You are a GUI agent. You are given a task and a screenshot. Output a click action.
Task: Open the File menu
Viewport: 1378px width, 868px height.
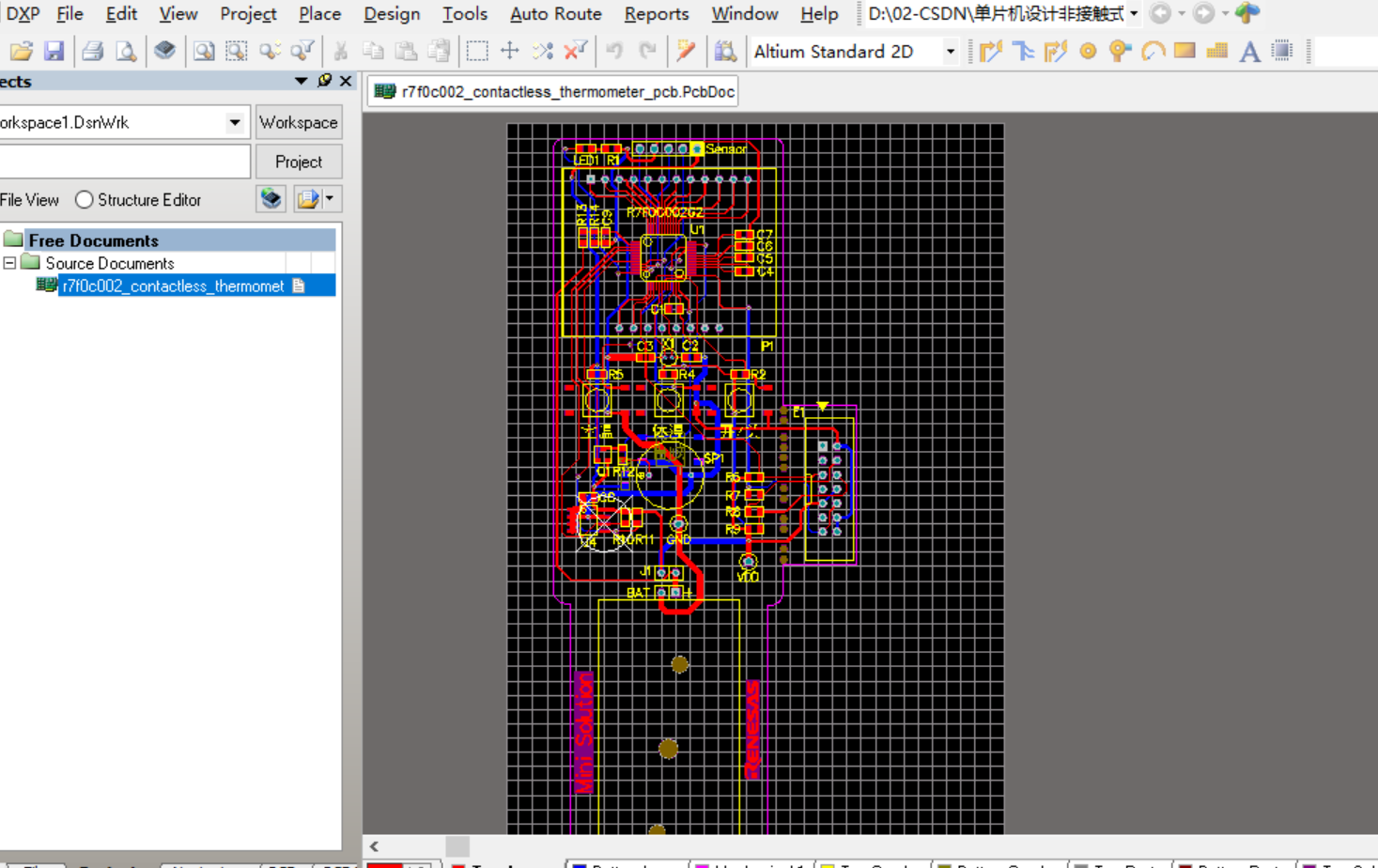pos(70,13)
